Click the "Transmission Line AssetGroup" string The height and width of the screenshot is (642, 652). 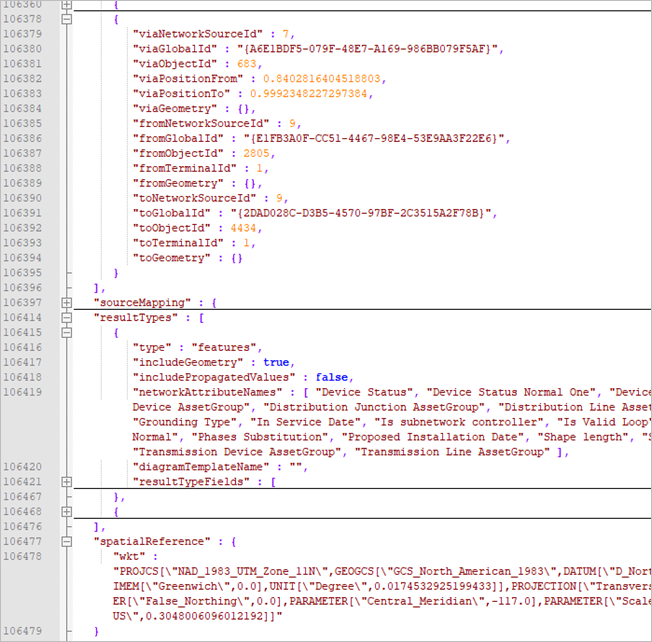coord(452,452)
